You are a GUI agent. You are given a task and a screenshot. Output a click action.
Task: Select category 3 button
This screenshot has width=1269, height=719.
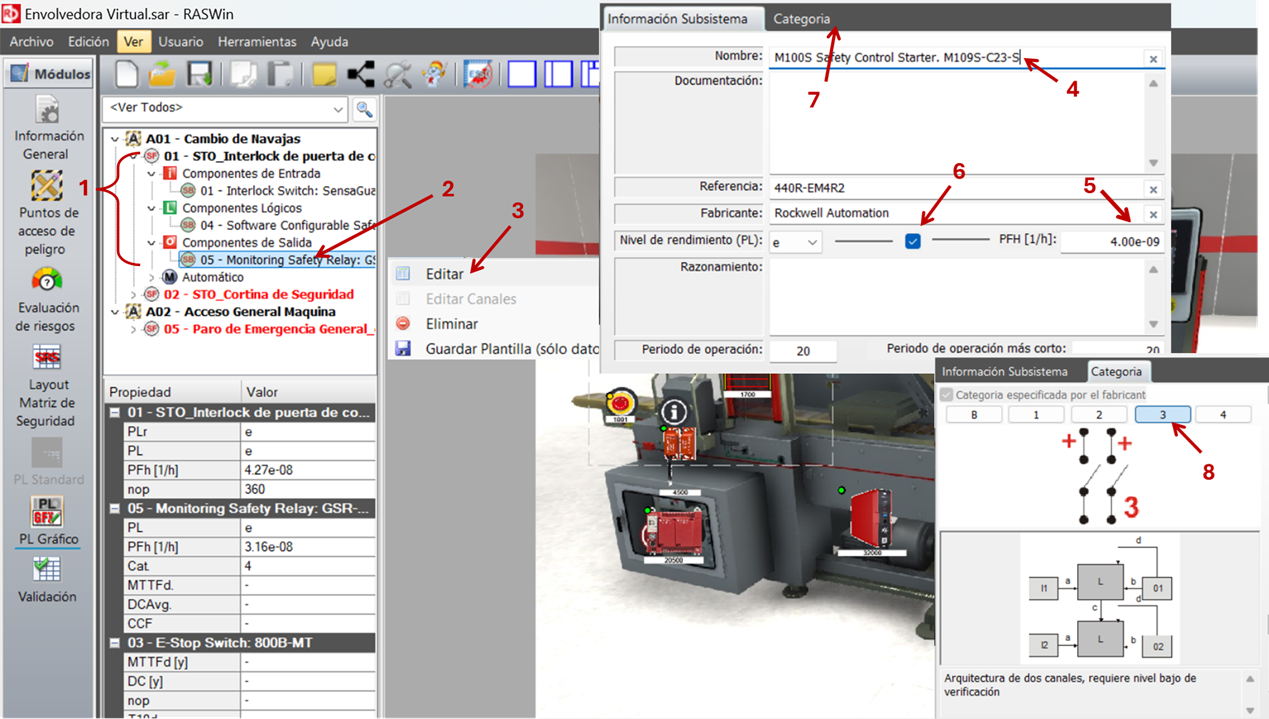pos(1162,414)
